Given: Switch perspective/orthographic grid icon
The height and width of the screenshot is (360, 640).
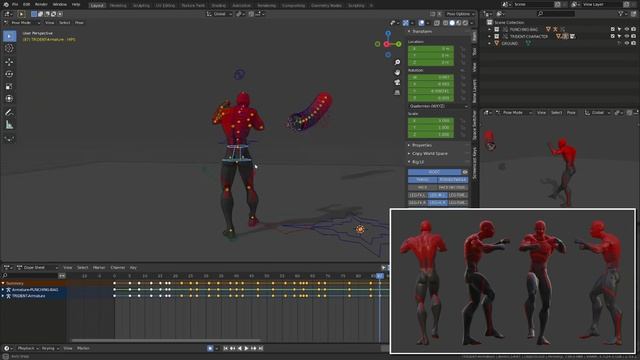Looking at the screenshot, I should 397,93.
